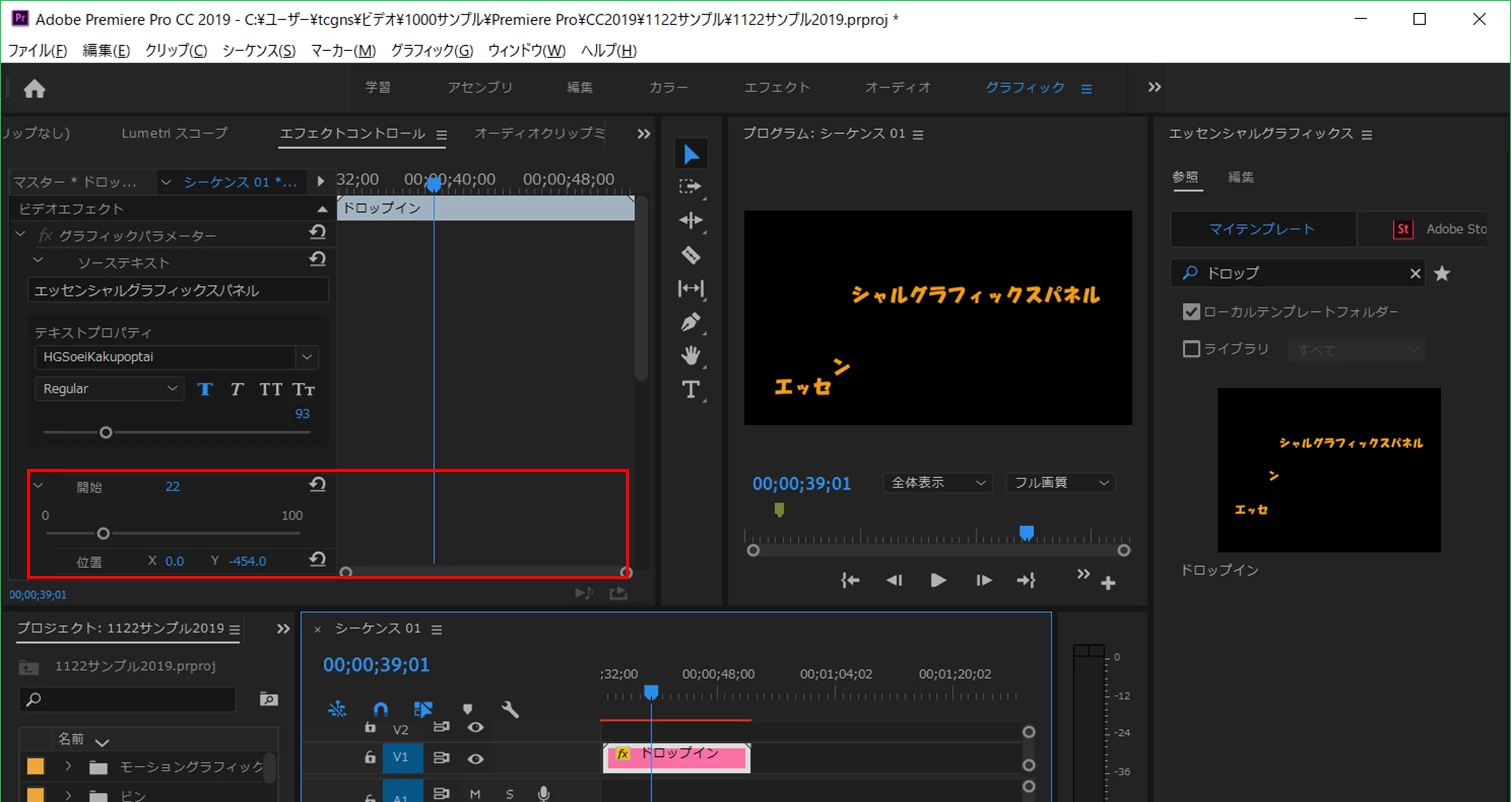Add a marker in the timeline

[467, 709]
